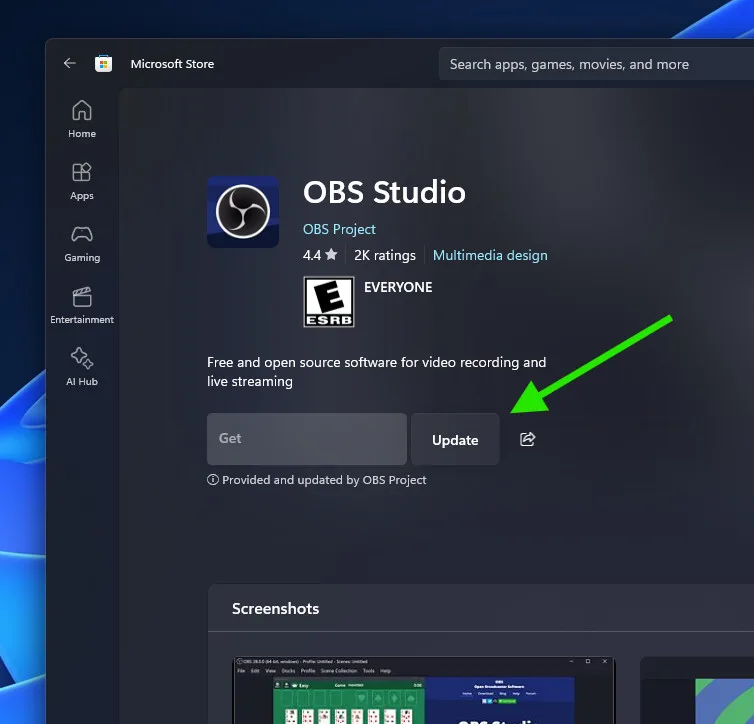This screenshot has height=724, width=754.
Task: Click the Microsoft Store logo icon
Action: coord(103,64)
